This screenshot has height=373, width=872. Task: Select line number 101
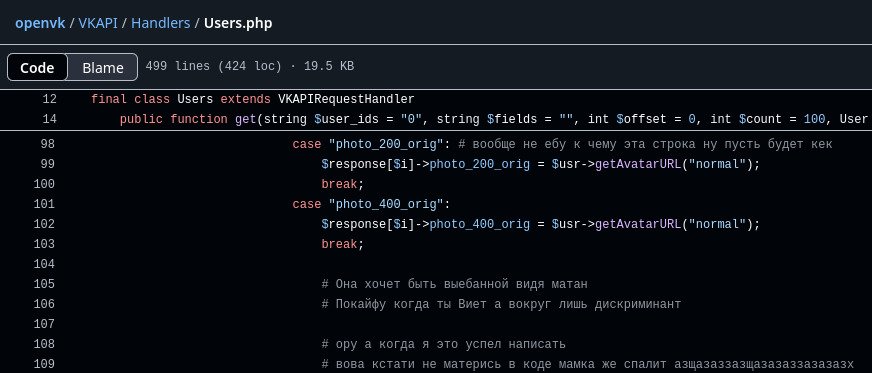click(x=44, y=205)
